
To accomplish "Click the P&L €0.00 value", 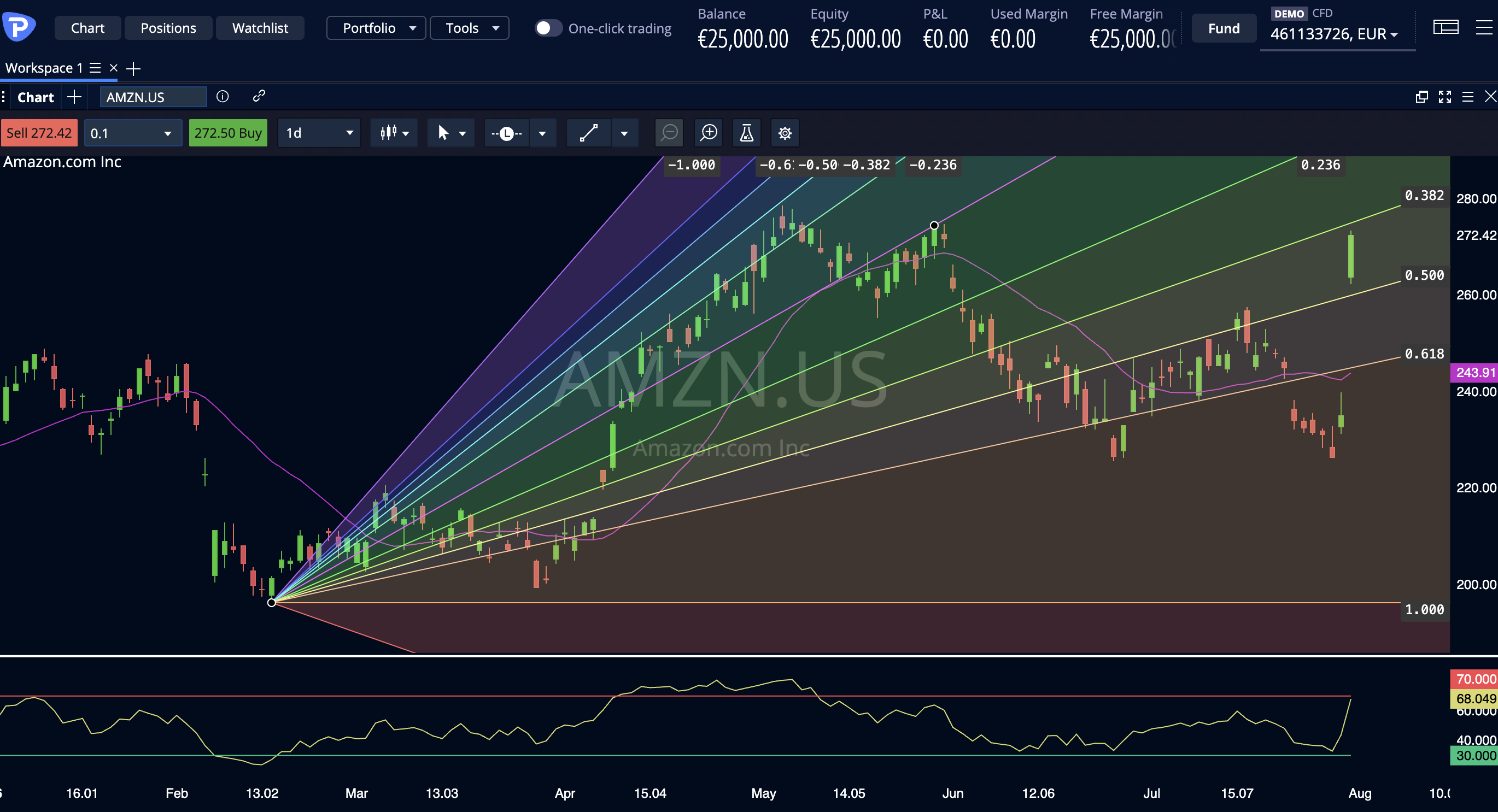I will (945, 39).
